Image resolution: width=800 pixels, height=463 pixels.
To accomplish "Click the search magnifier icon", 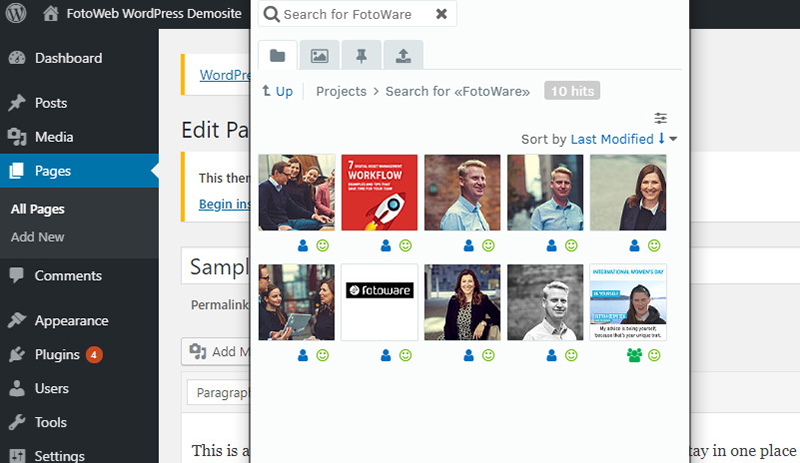I will [x=271, y=15].
